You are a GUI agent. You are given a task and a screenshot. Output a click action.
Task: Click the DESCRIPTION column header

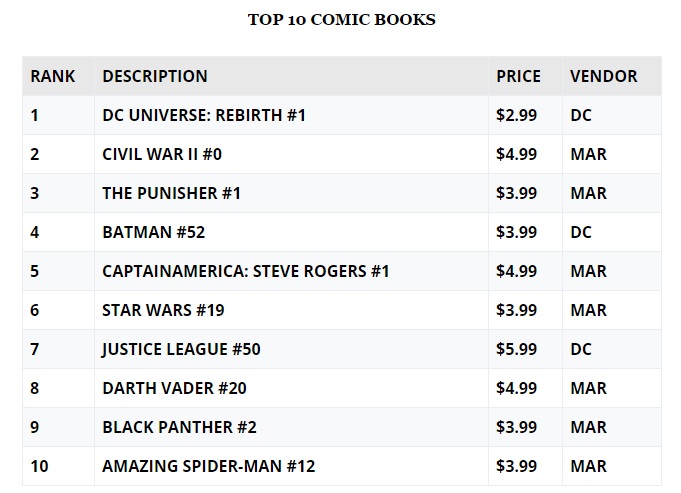tap(155, 76)
